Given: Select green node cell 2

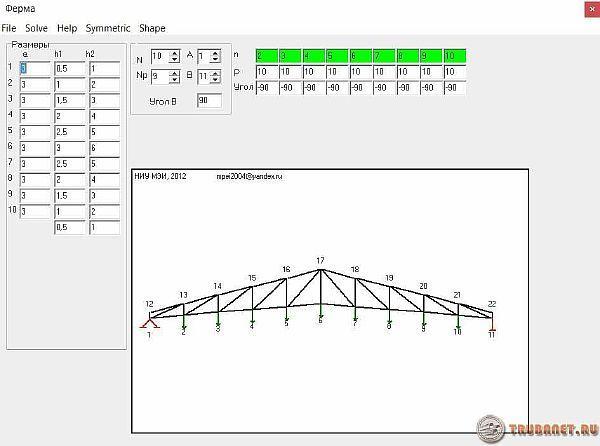Looking at the screenshot, I should coord(267,56).
